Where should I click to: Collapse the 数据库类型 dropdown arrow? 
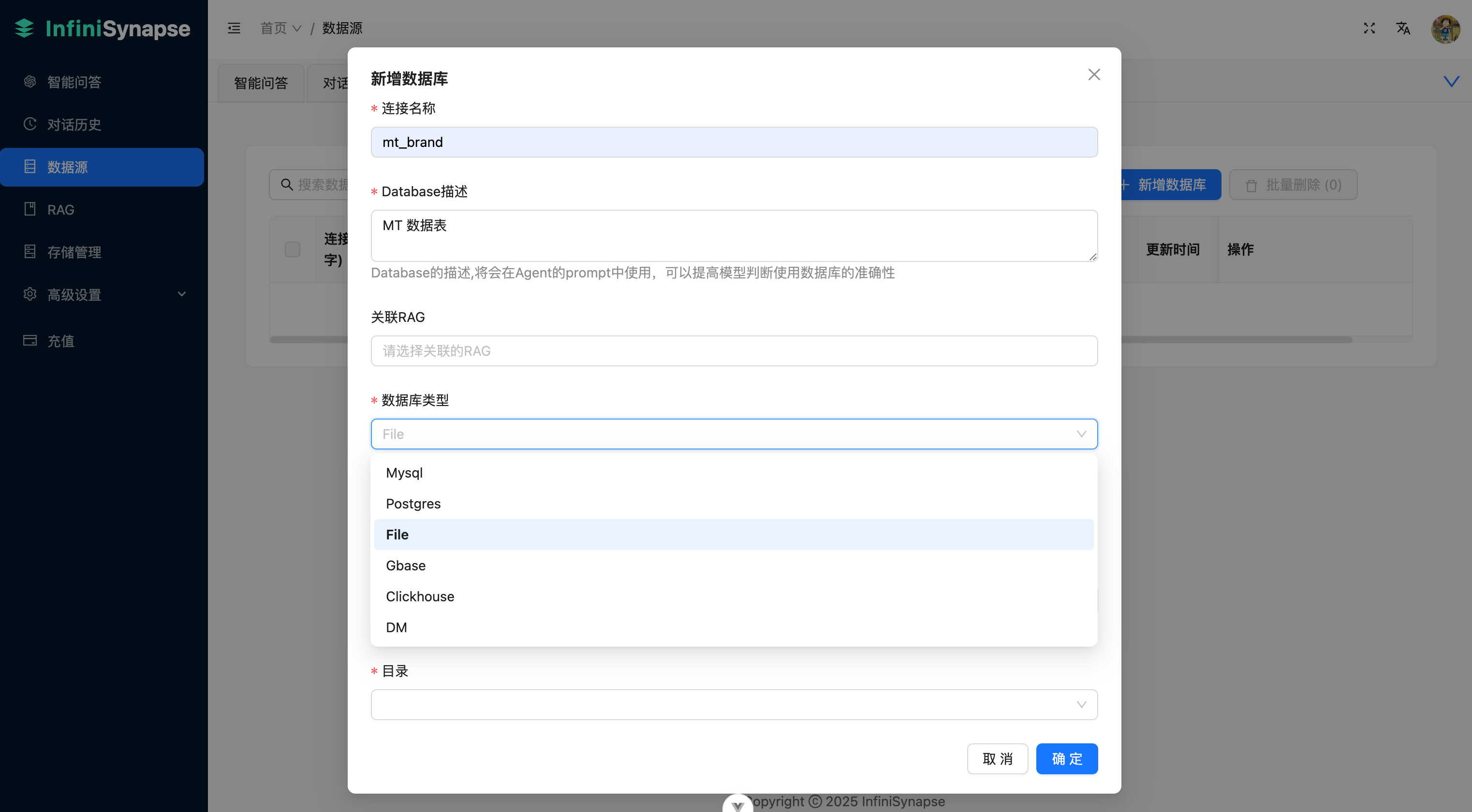[x=1081, y=434]
